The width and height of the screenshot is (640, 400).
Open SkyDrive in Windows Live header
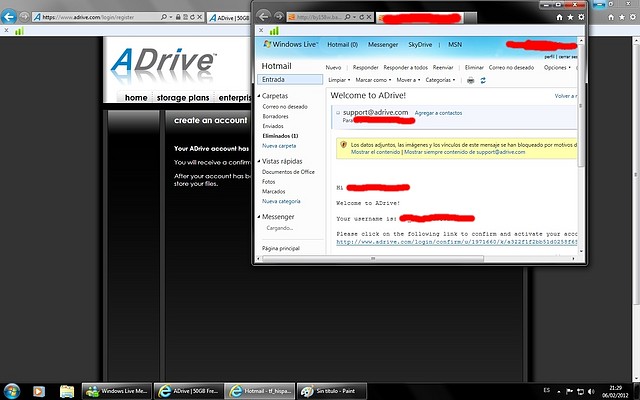pyautogui.click(x=420, y=44)
